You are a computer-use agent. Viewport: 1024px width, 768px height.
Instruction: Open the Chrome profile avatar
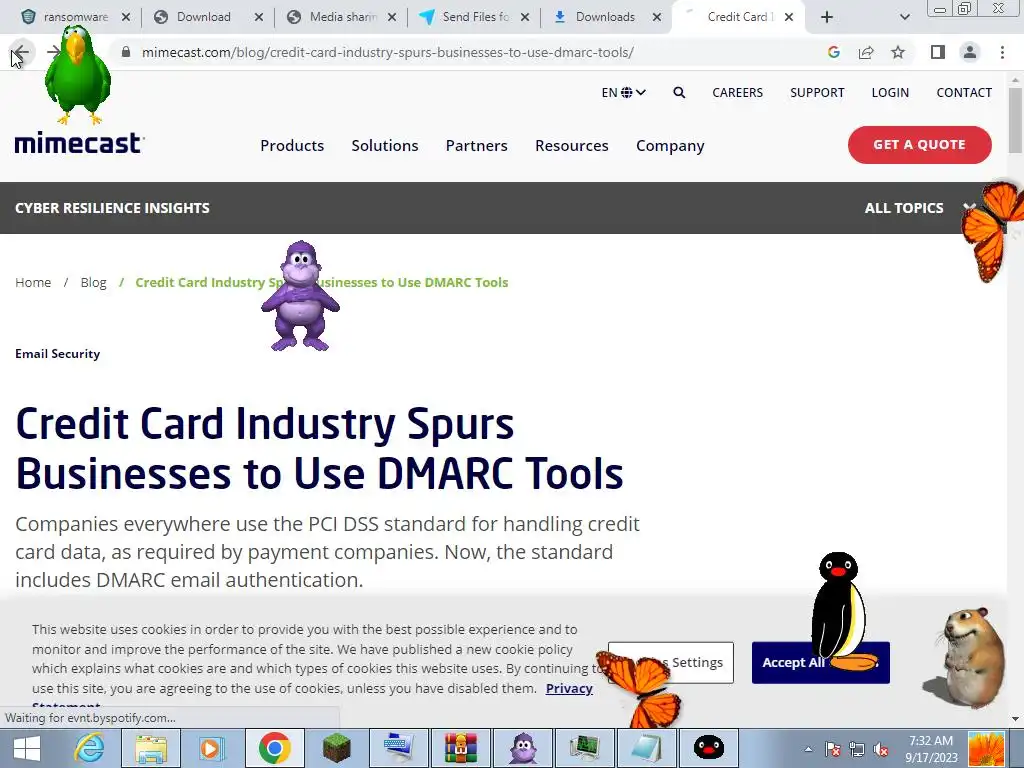[970, 52]
